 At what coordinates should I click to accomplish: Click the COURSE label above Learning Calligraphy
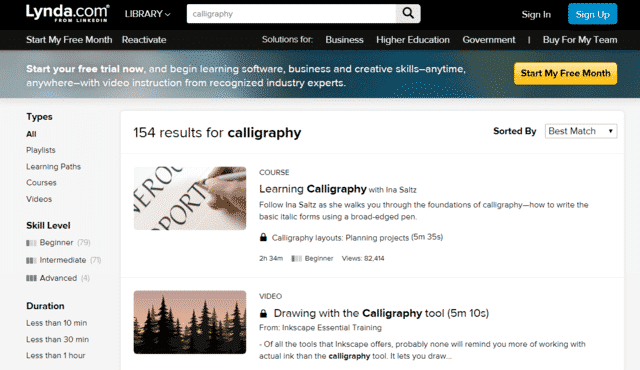274,172
